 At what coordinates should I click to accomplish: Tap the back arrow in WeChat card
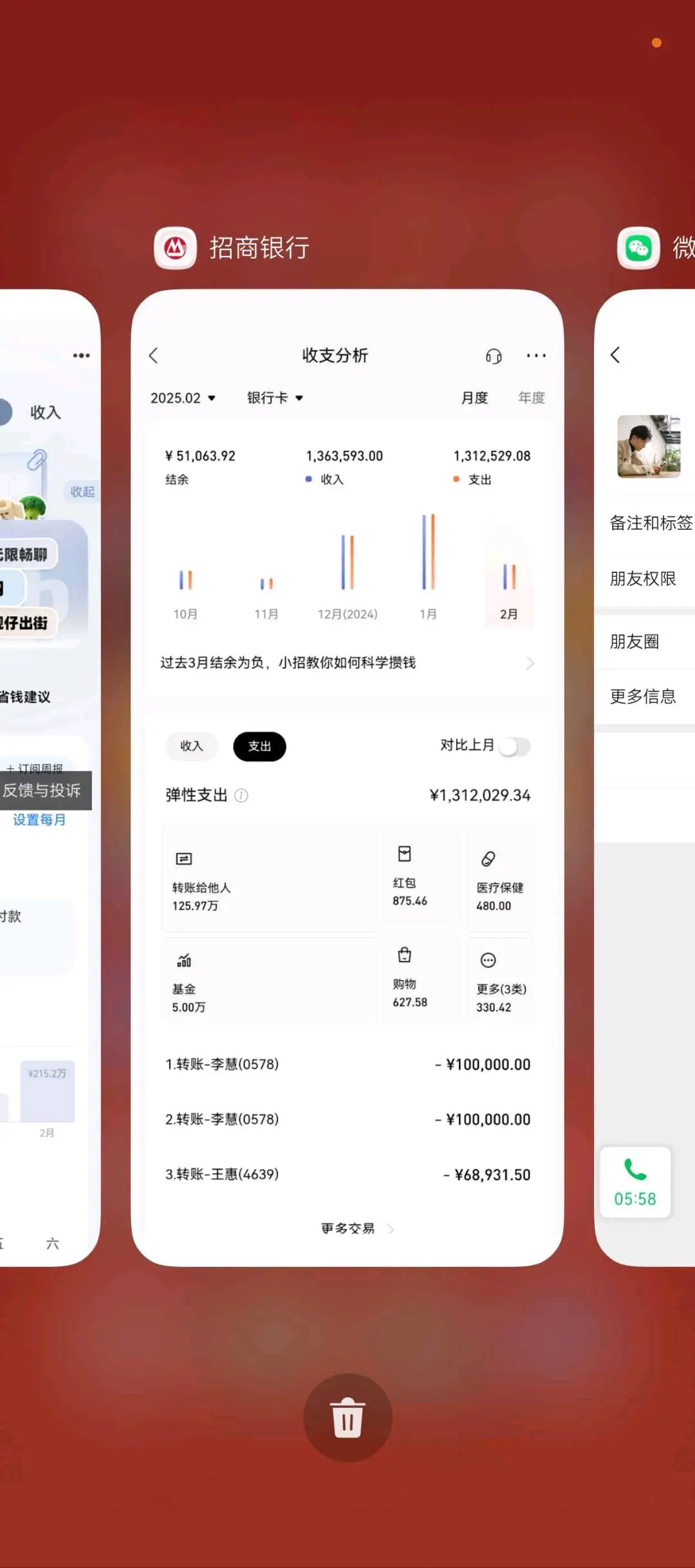(x=615, y=355)
